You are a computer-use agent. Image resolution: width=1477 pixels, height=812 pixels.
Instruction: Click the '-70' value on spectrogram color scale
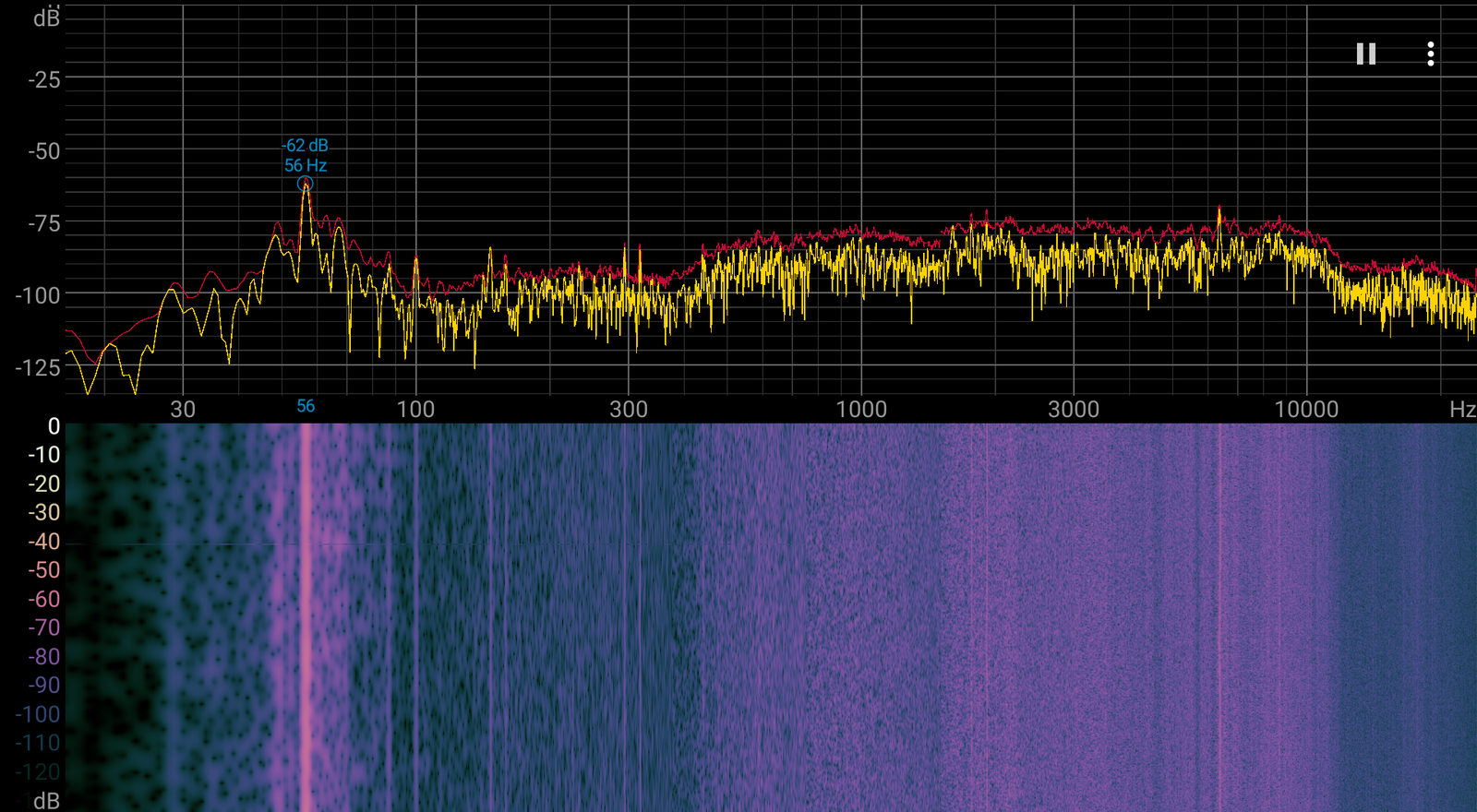coord(44,627)
